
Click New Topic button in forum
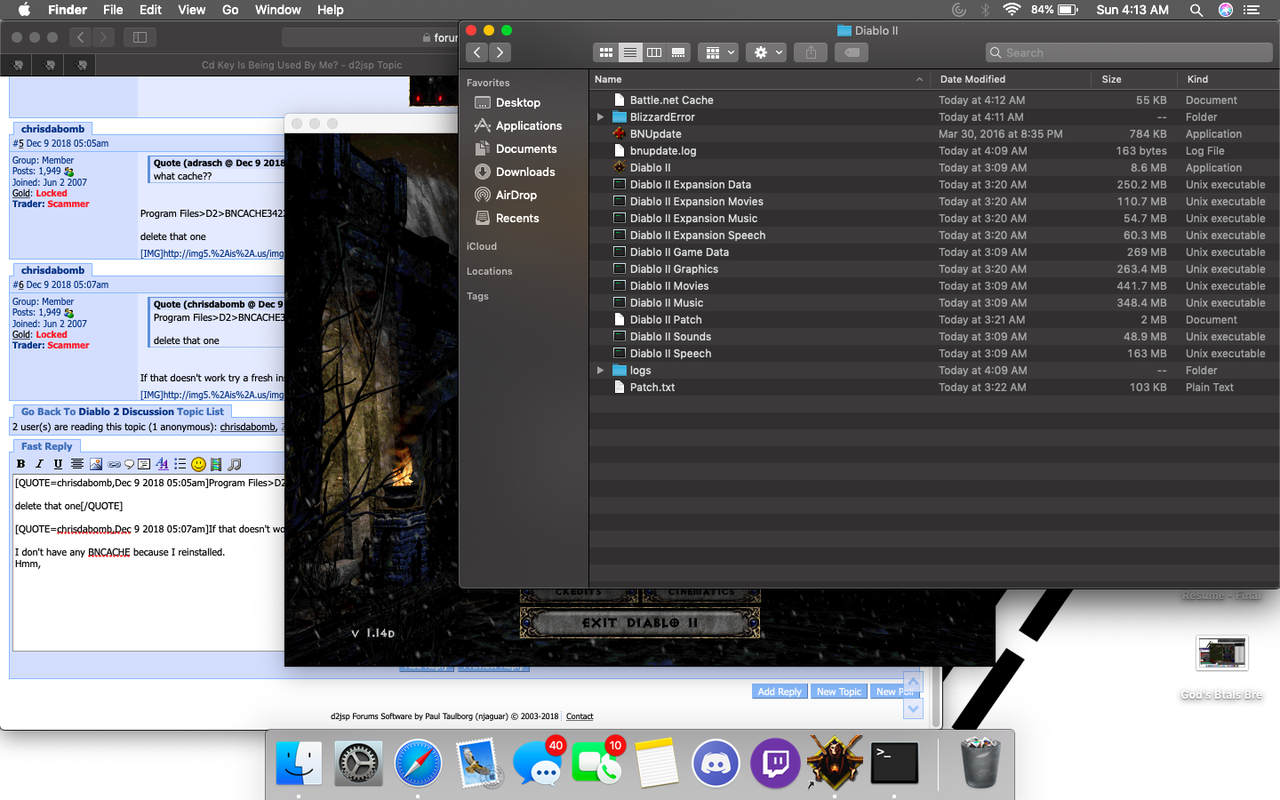click(x=838, y=692)
